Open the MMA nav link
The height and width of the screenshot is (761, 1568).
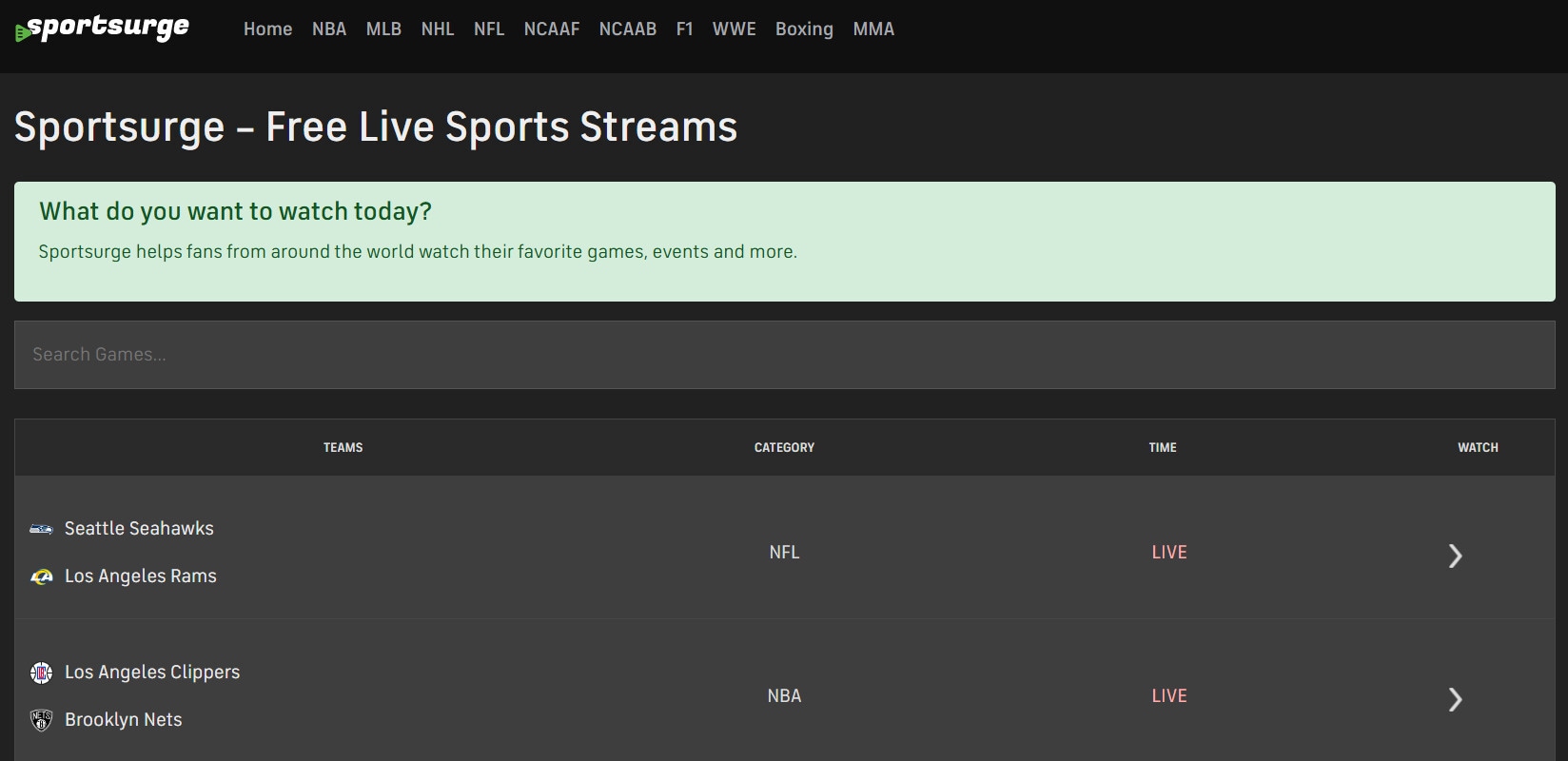(873, 29)
